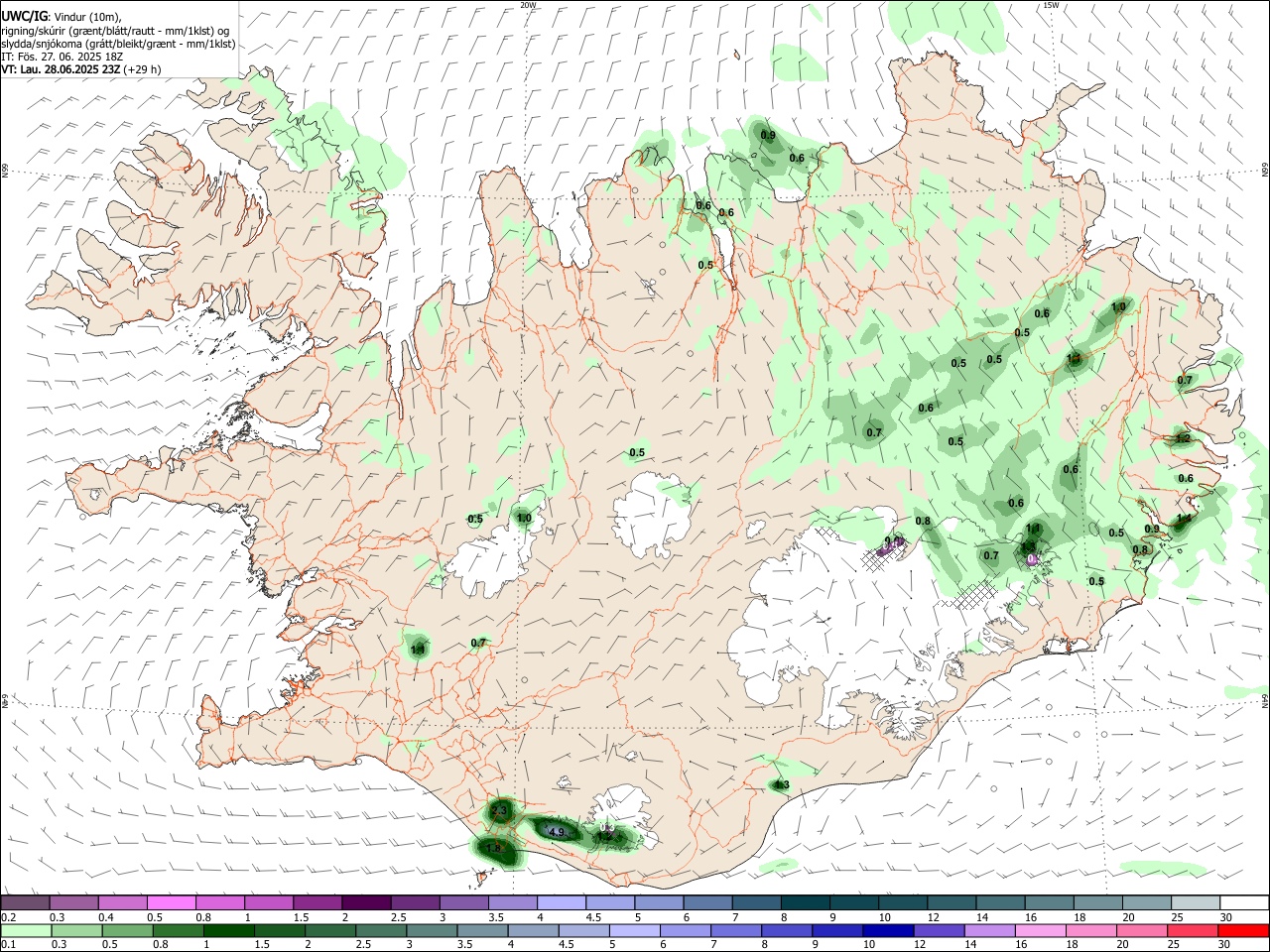
Task: Select the dark teal swatch starting at 8 in the snow scale
Action: (x=805, y=903)
